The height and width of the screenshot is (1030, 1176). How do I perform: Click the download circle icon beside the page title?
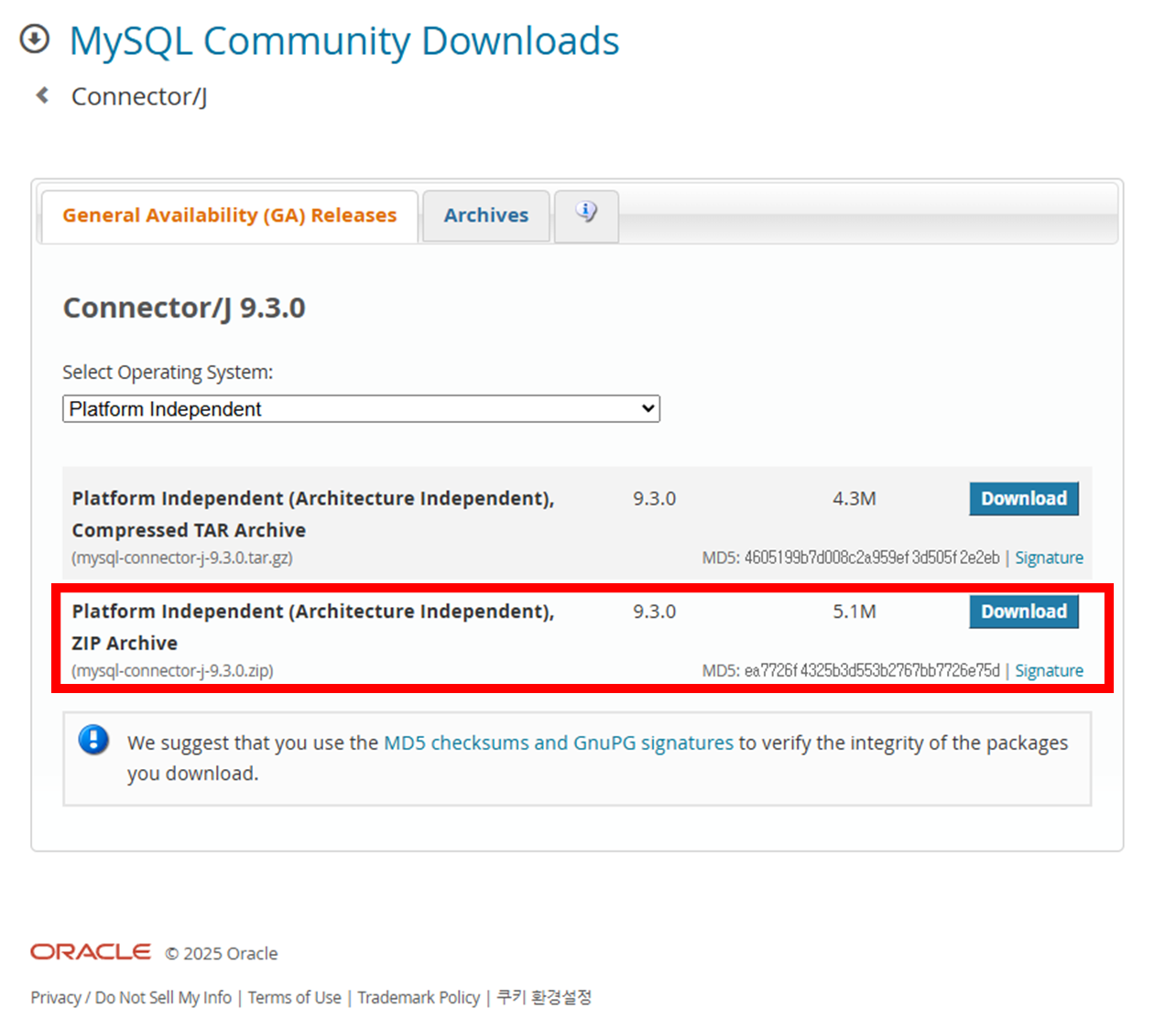pyautogui.click(x=35, y=39)
